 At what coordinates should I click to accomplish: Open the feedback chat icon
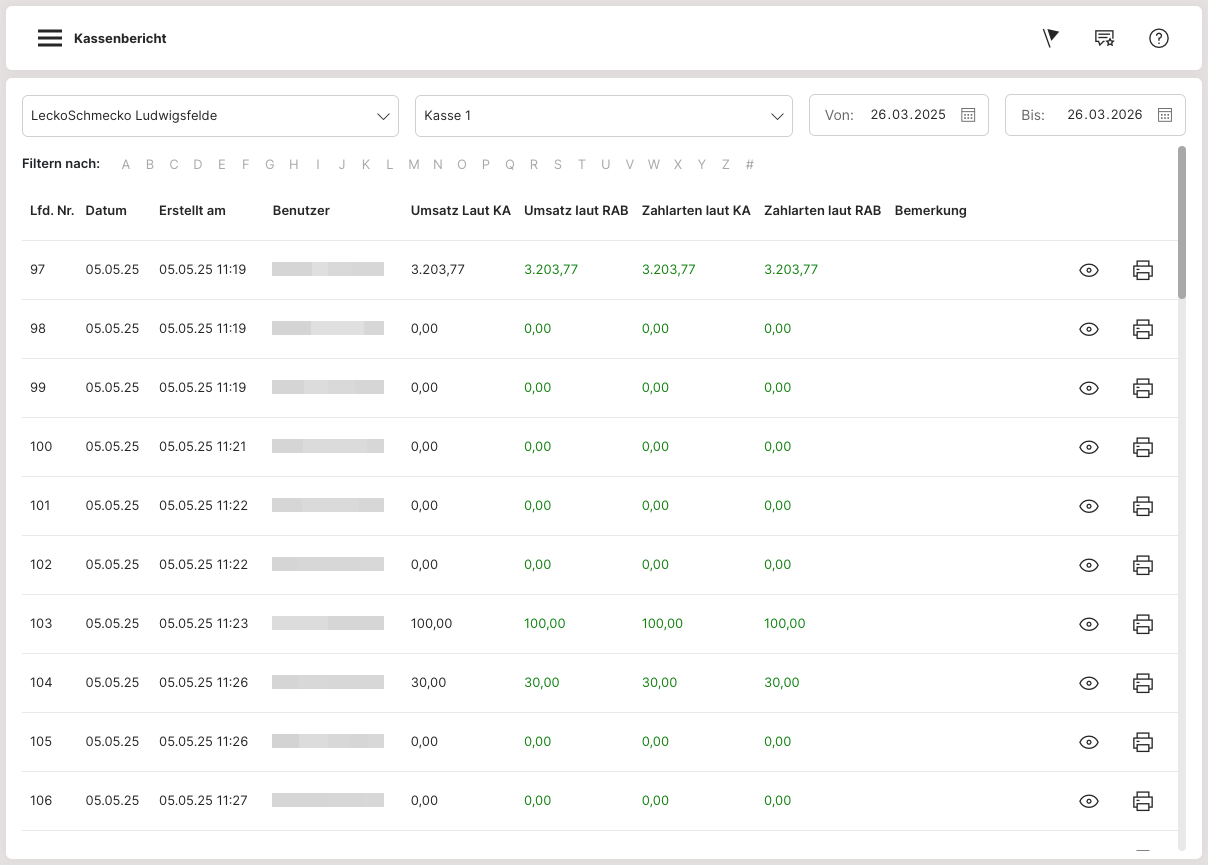point(1104,39)
